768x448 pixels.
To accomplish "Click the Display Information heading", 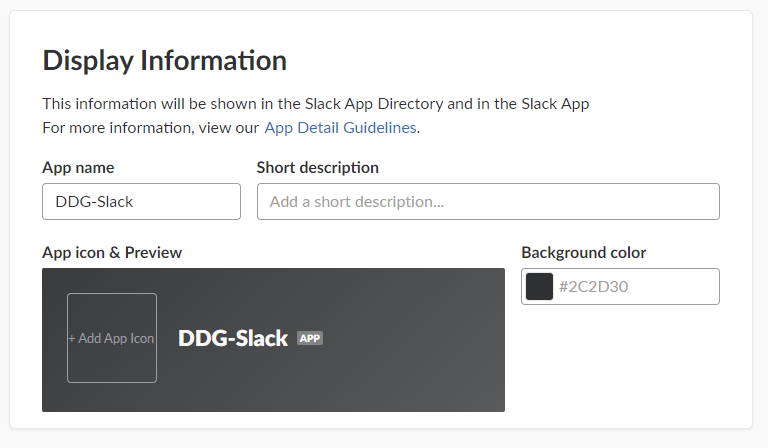I will pyautogui.click(x=165, y=61).
